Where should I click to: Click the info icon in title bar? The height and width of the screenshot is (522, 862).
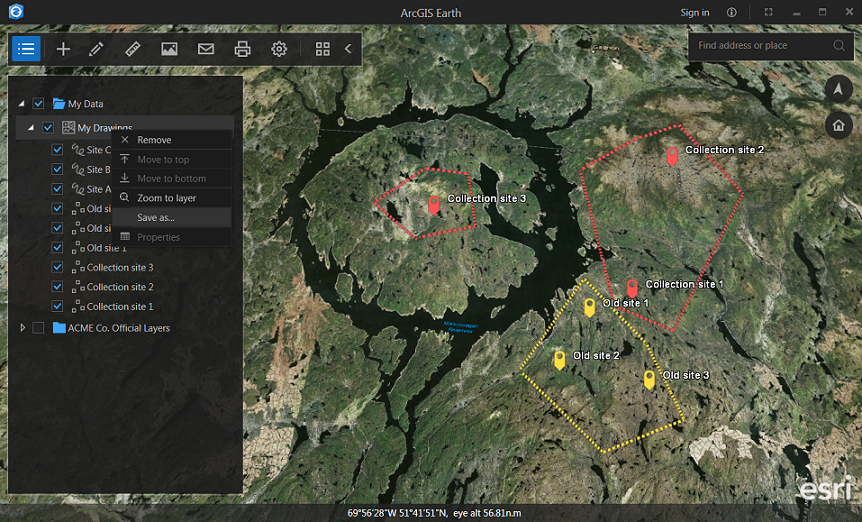tap(732, 12)
